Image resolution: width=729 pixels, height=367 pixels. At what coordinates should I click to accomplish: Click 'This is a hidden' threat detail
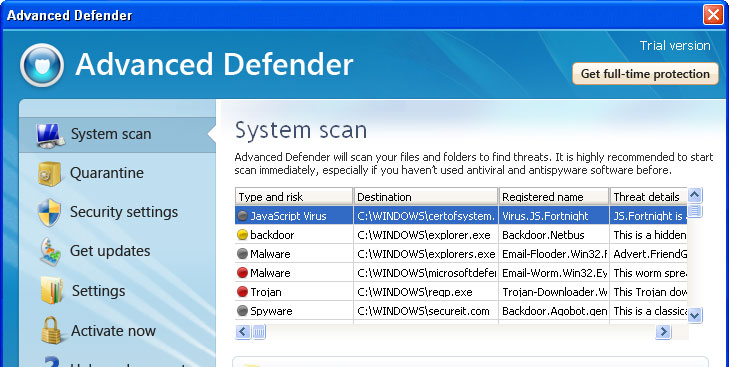(x=649, y=235)
